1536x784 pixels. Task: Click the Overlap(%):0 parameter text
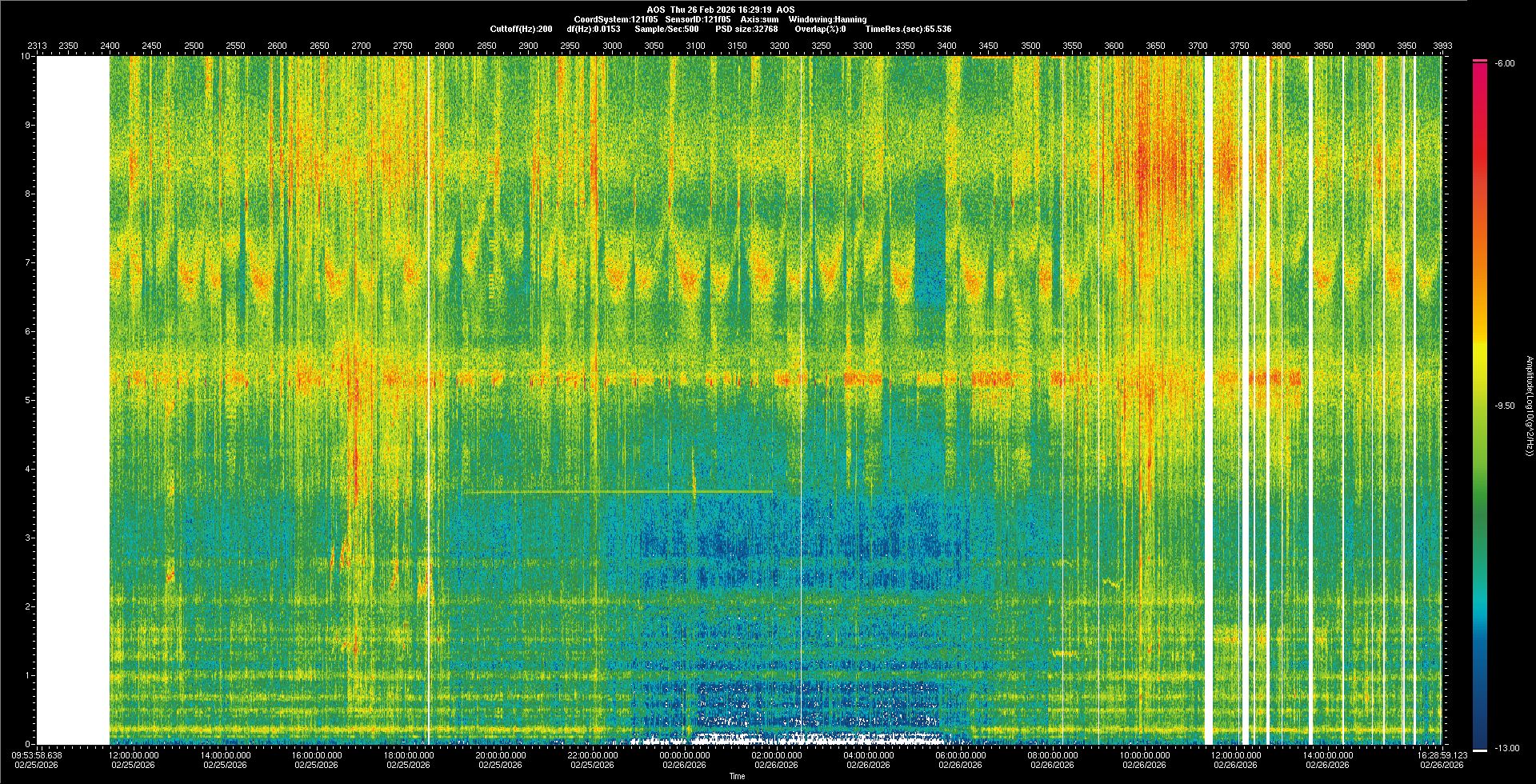click(820, 29)
